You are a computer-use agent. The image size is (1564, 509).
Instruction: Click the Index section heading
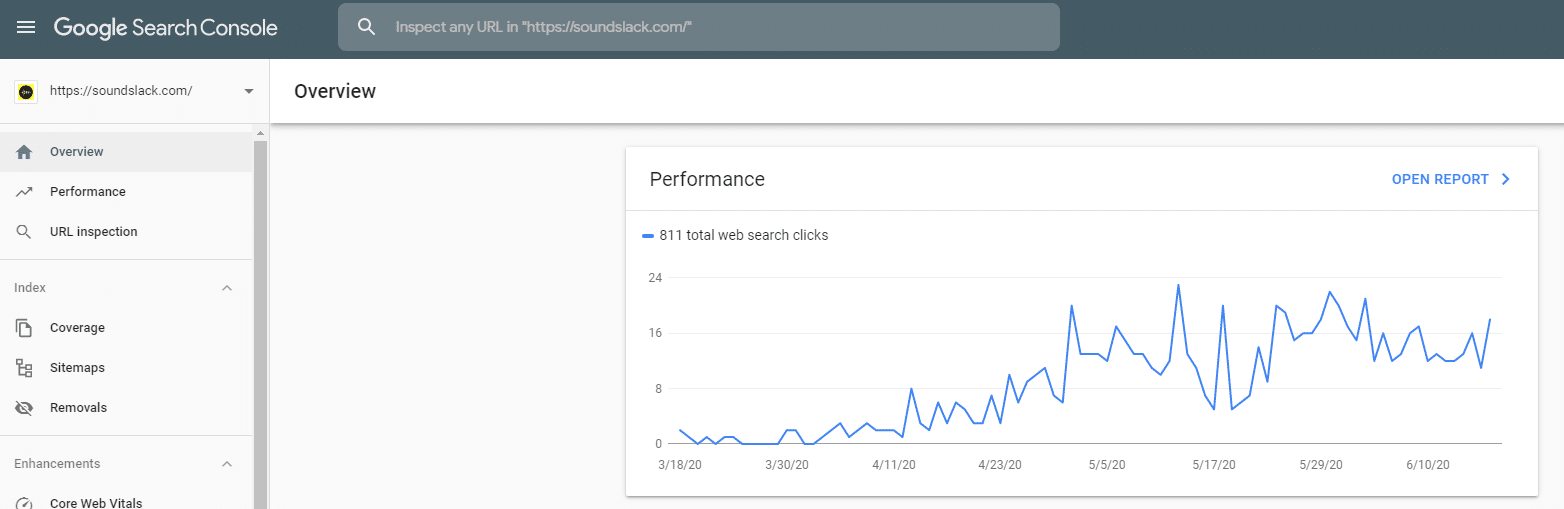[30, 288]
